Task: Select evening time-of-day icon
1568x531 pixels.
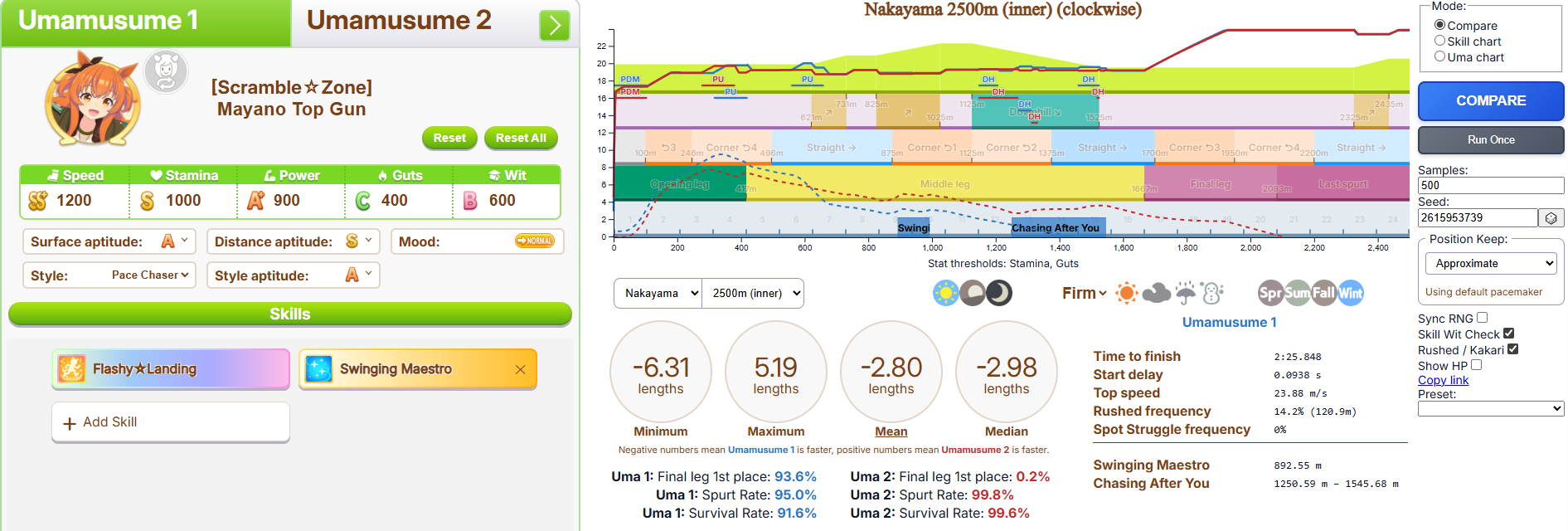Action: click(x=973, y=293)
